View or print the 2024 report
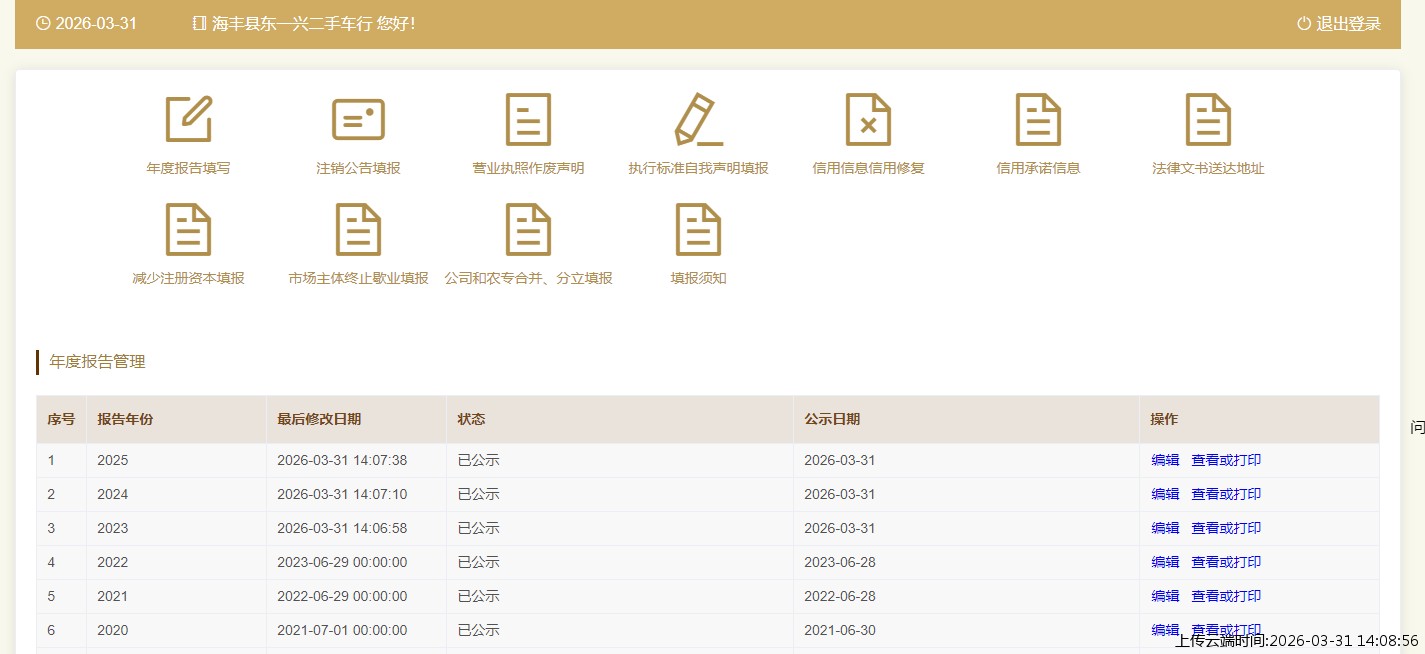Image resolution: width=1425 pixels, height=654 pixels. click(x=1226, y=495)
